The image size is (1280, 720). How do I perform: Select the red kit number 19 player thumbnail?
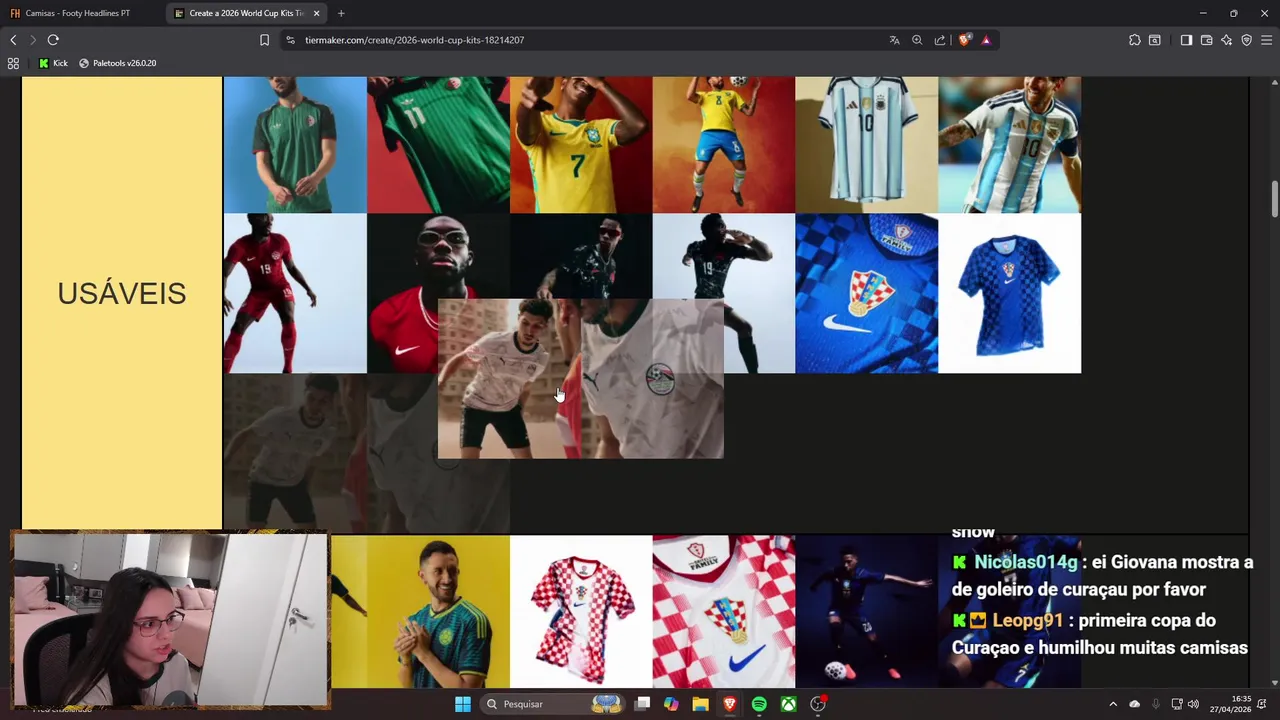295,293
